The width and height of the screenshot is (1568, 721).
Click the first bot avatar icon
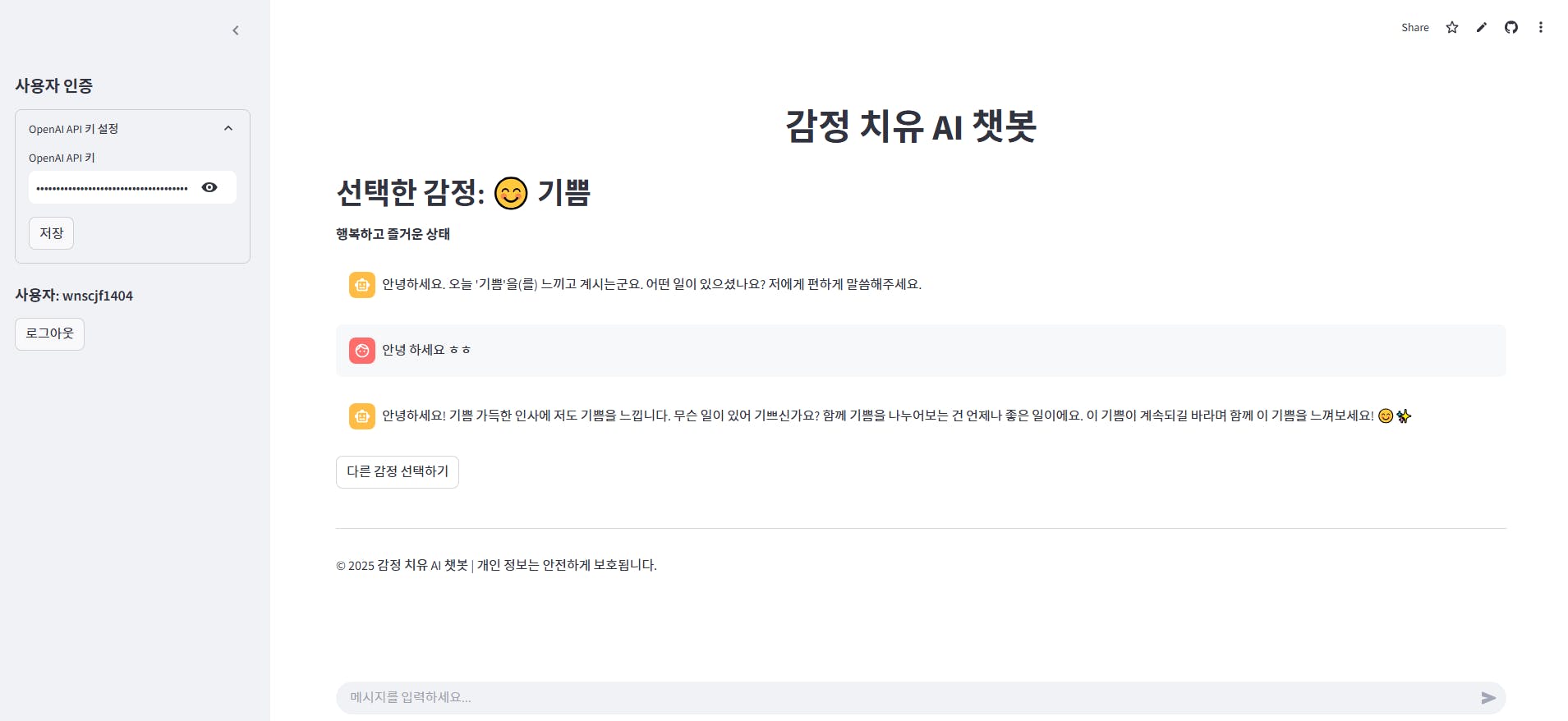tap(362, 285)
